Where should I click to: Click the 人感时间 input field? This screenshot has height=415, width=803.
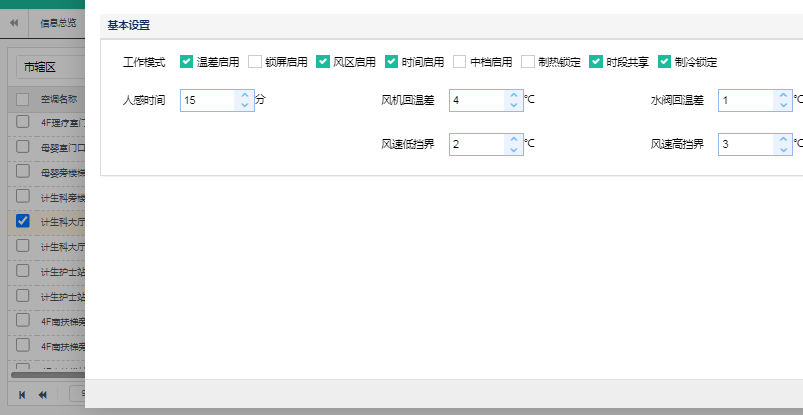pos(208,100)
